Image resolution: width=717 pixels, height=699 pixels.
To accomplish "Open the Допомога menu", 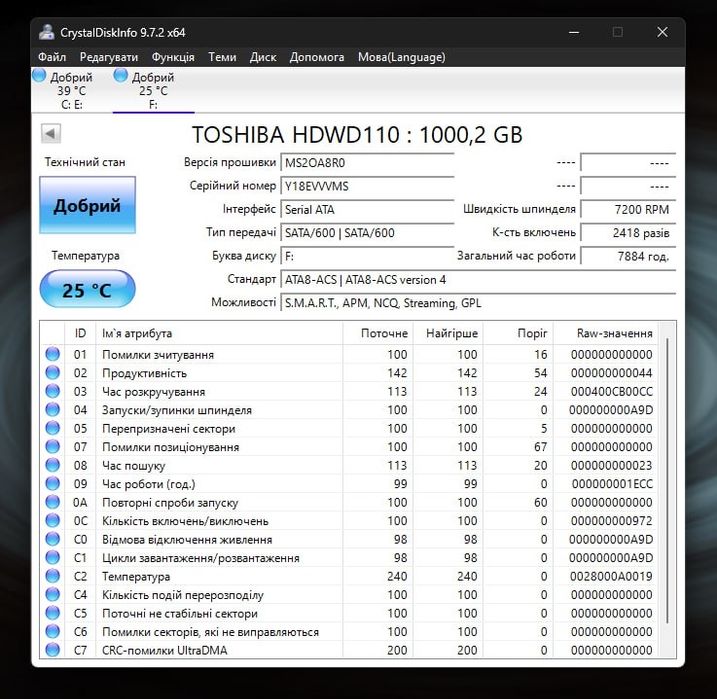I will point(317,57).
